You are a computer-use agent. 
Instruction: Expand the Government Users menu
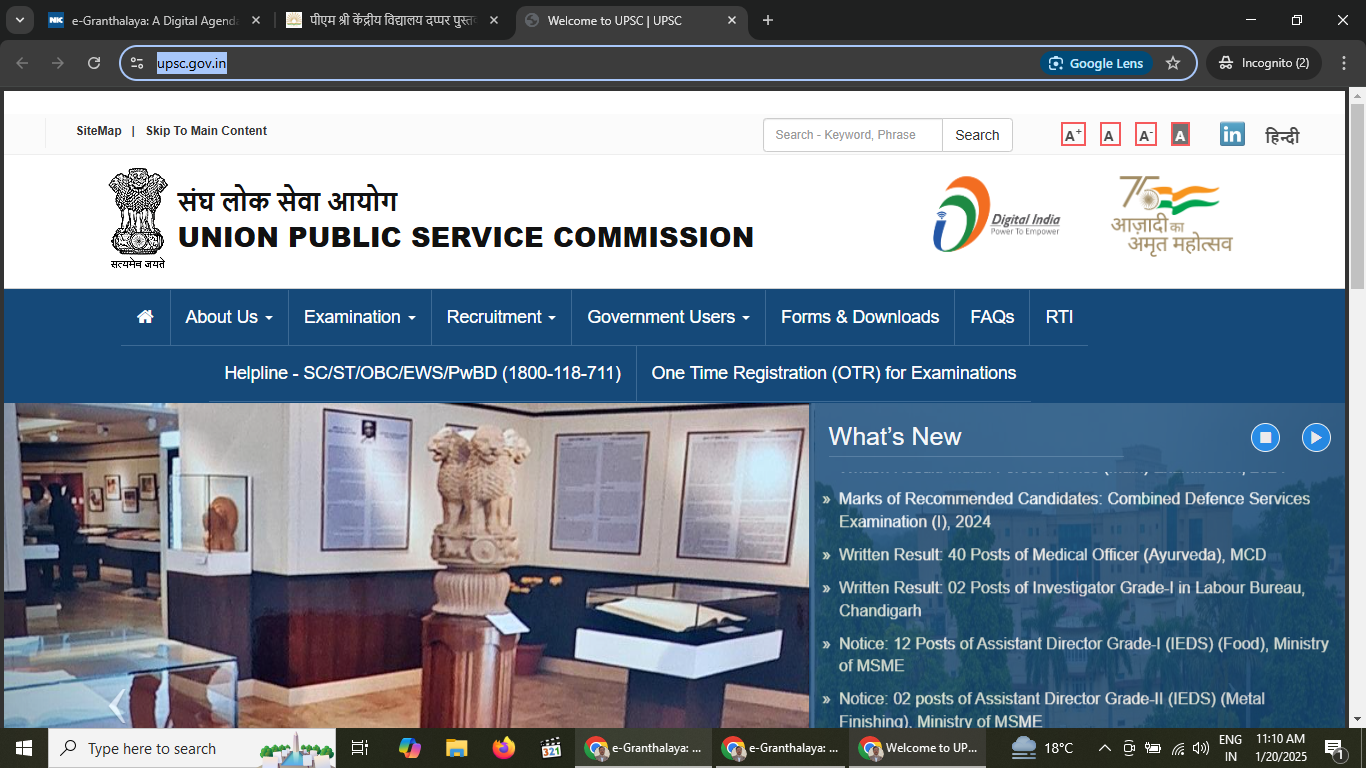668,317
